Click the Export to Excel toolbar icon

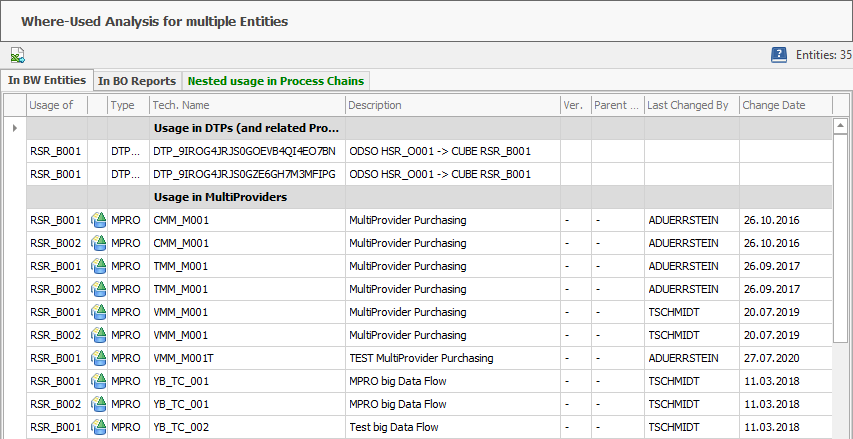(18, 56)
